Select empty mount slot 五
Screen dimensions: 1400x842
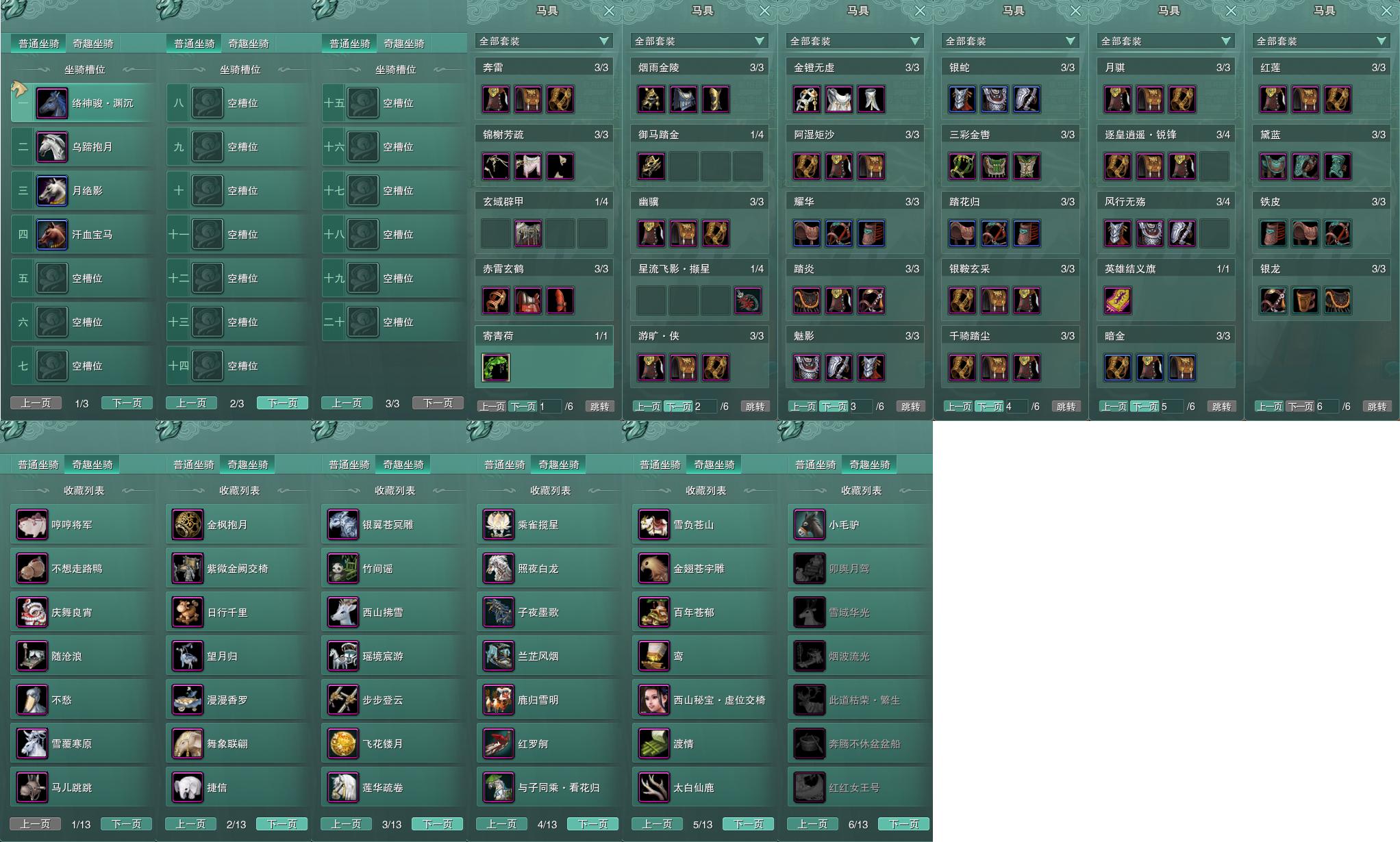pos(82,279)
